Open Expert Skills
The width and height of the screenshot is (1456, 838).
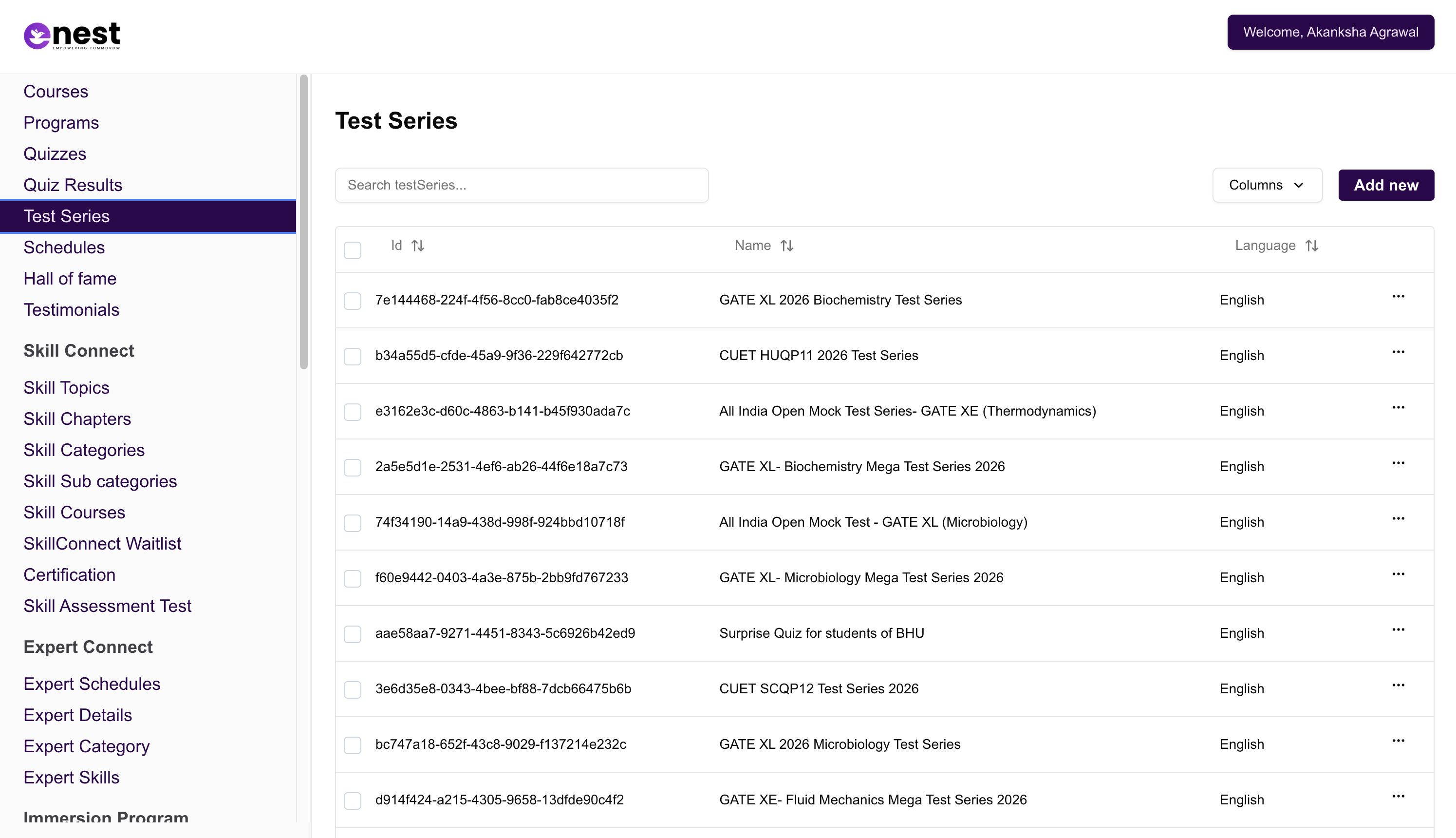(x=71, y=778)
